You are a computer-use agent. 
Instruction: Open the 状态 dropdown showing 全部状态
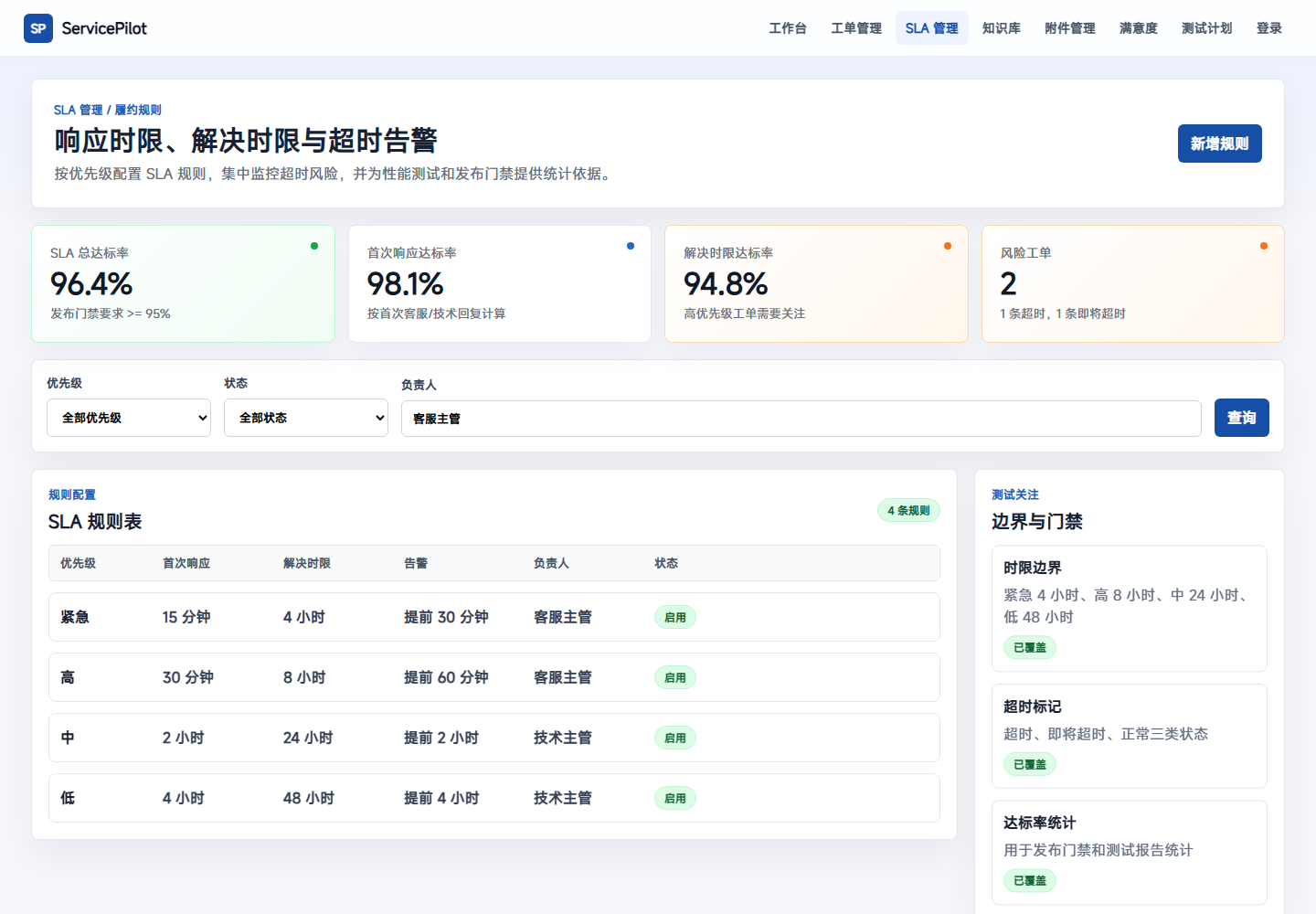(x=306, y=418)
